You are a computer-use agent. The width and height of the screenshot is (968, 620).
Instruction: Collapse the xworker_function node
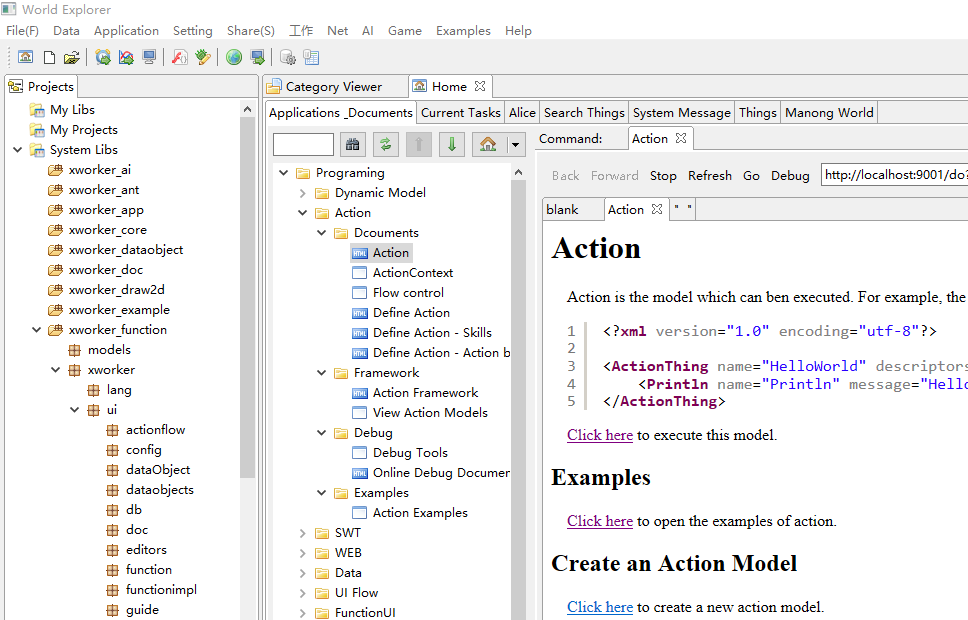coord(36,330)
